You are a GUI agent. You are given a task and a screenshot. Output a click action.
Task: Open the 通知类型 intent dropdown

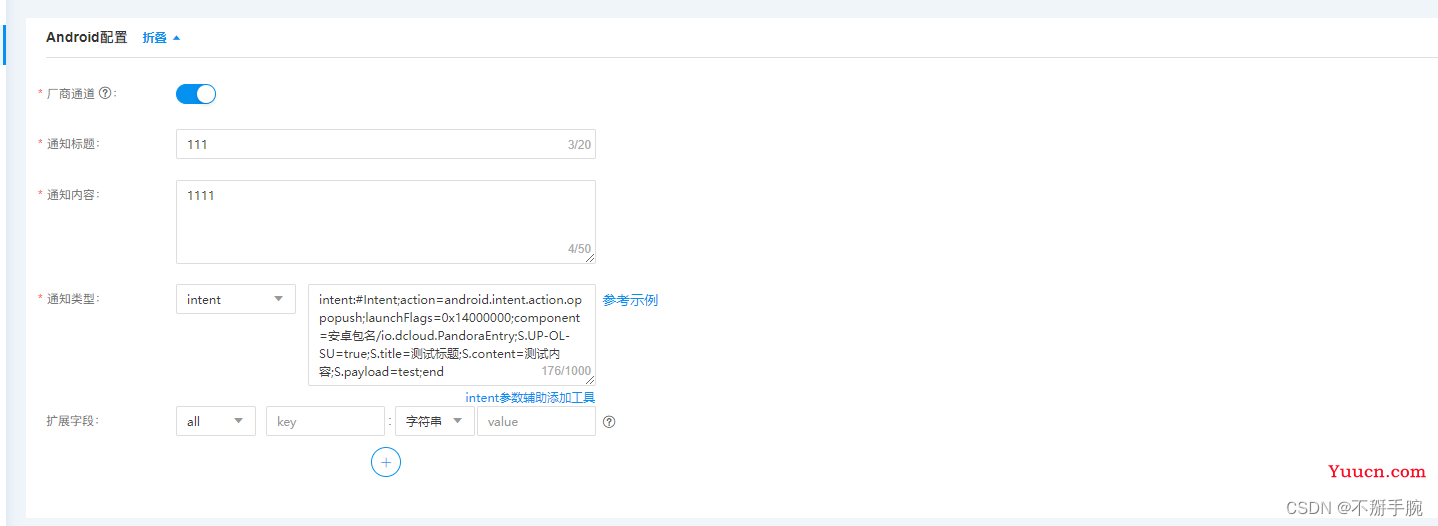[236, 299]
